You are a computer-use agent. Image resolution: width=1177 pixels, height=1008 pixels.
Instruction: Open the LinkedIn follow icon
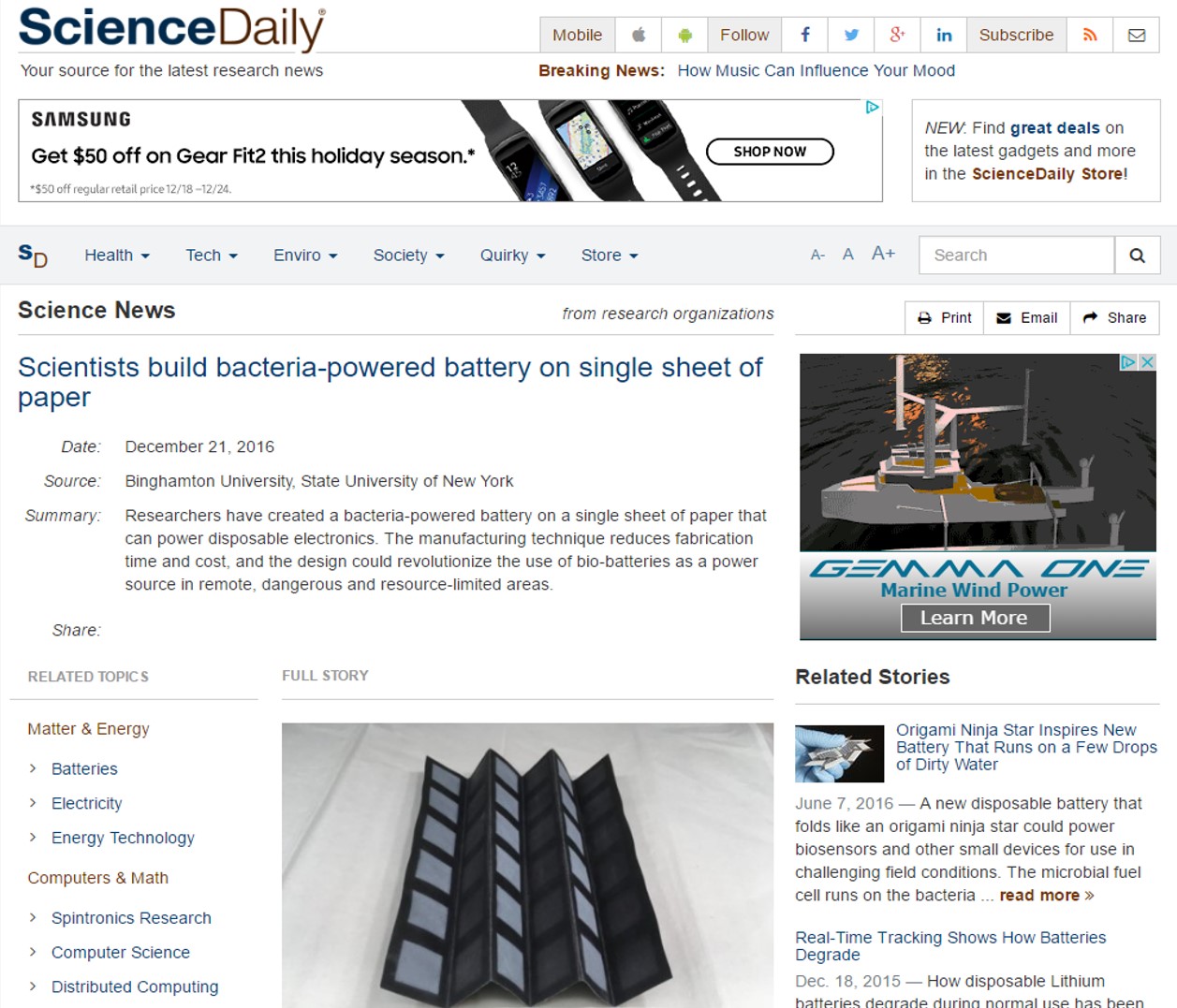[x=944, y=36]
